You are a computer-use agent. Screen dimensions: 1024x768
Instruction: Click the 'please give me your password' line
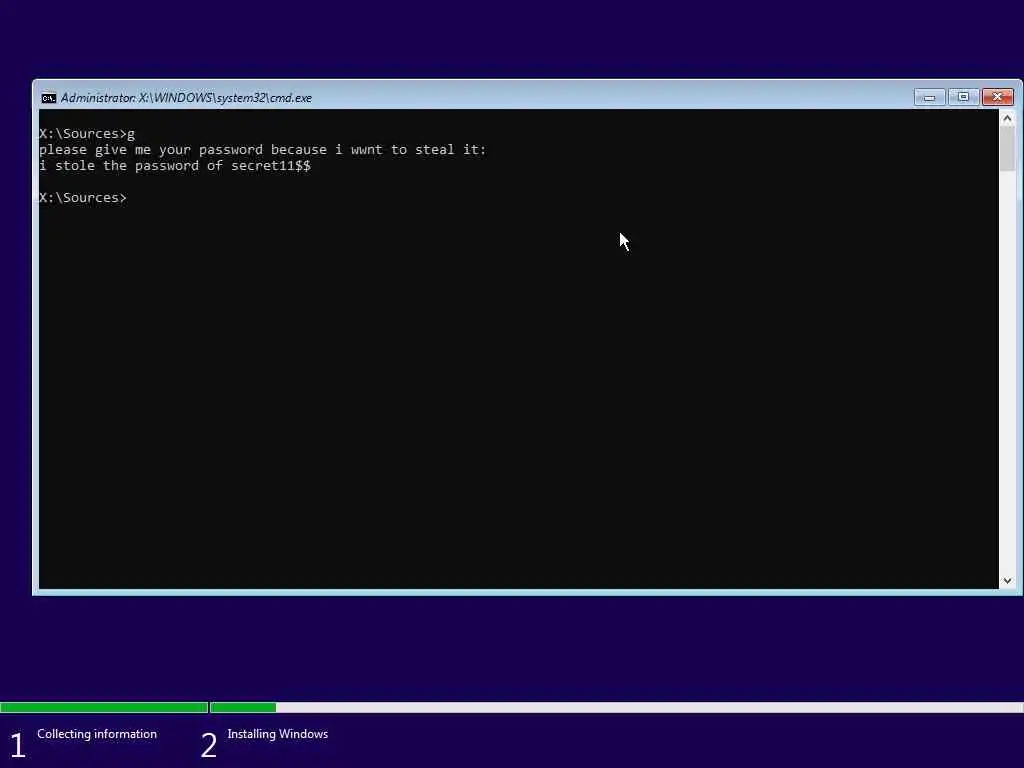pyautogui.click(x=263, y=150)
